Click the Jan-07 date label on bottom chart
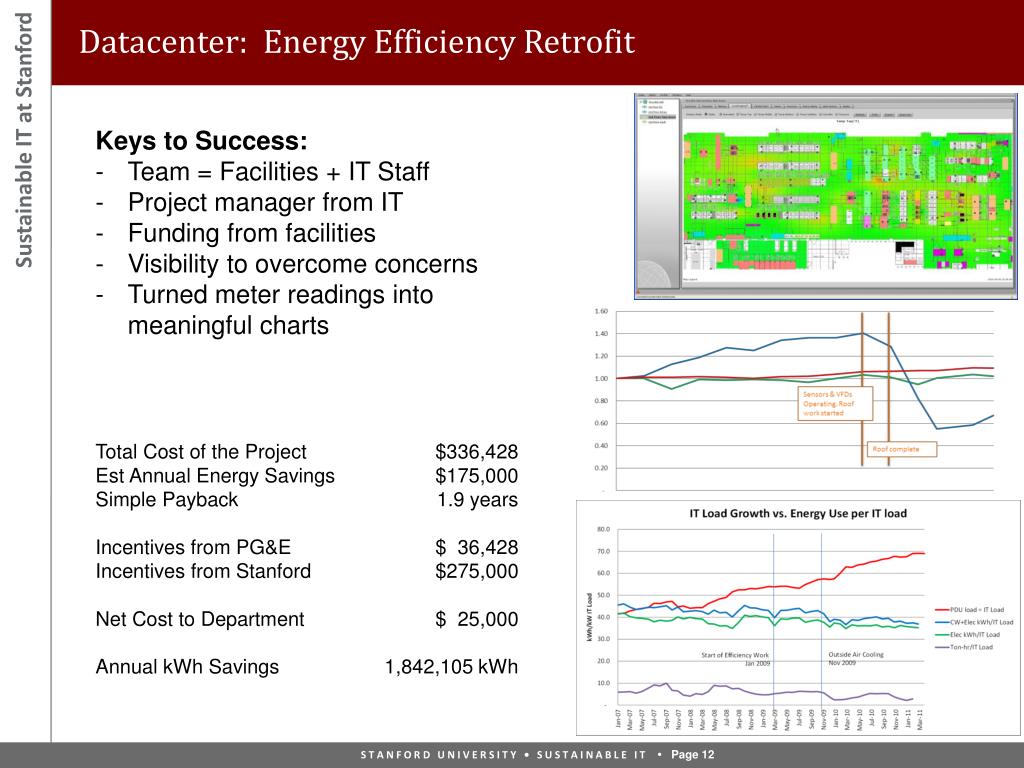The height and width of the screenshot is (768, 1024). pos(618,718)
